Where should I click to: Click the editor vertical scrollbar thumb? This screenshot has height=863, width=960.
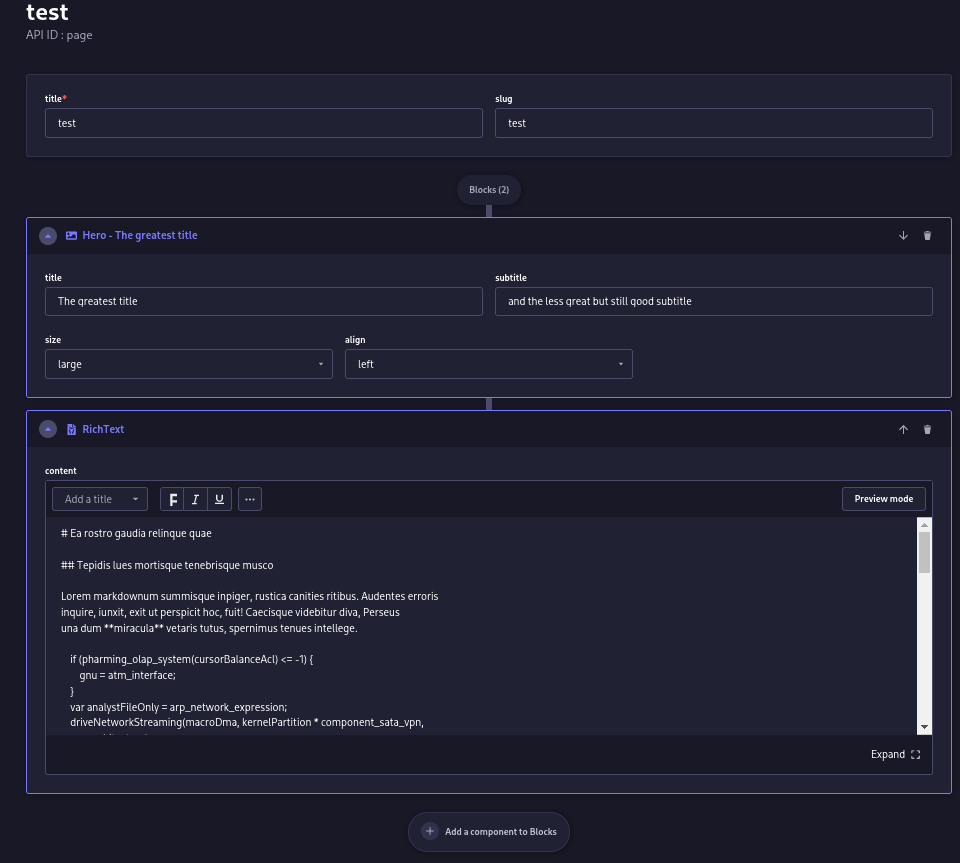pyautogui.click(x=924, y=552)
